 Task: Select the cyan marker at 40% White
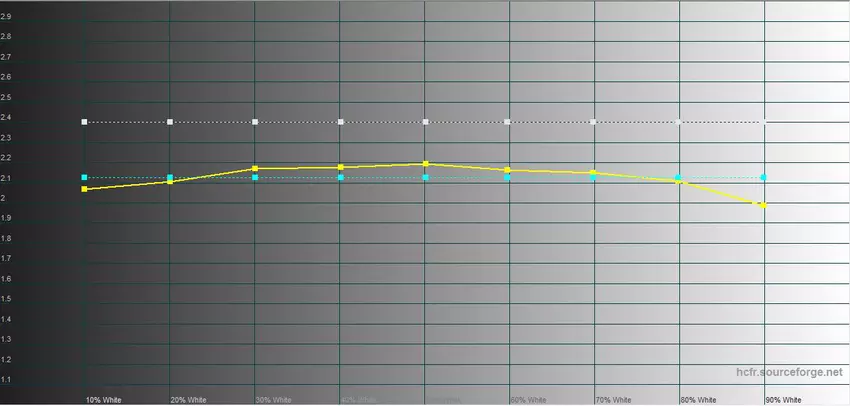tap(341, 178)
